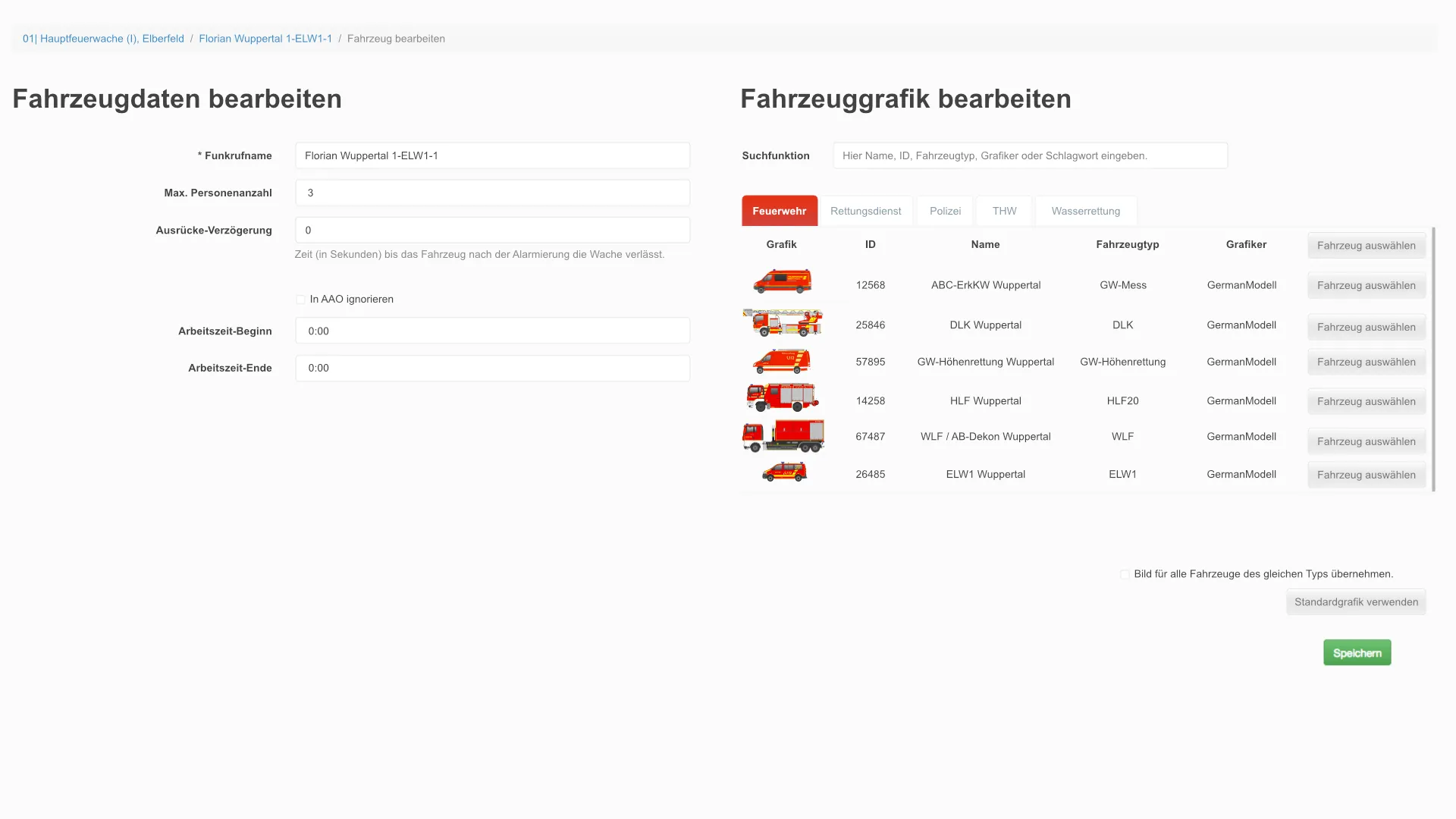The image size is (1456, 819).
Task: Choose 'Fahrzeug auswählen' for DLK Wuppertal
Action: (1366, 328)
